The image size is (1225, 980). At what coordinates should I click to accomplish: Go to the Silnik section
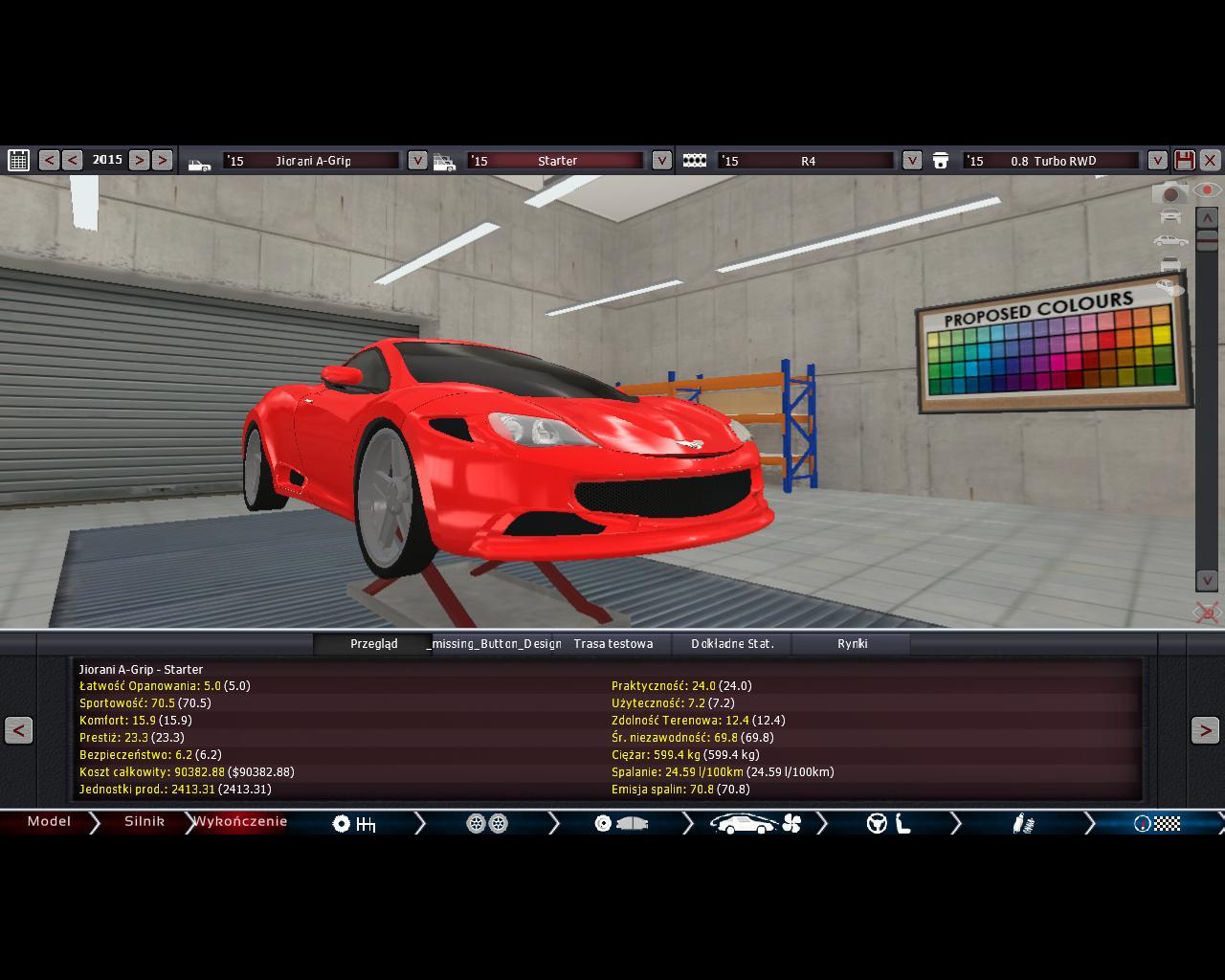[144, 822]
